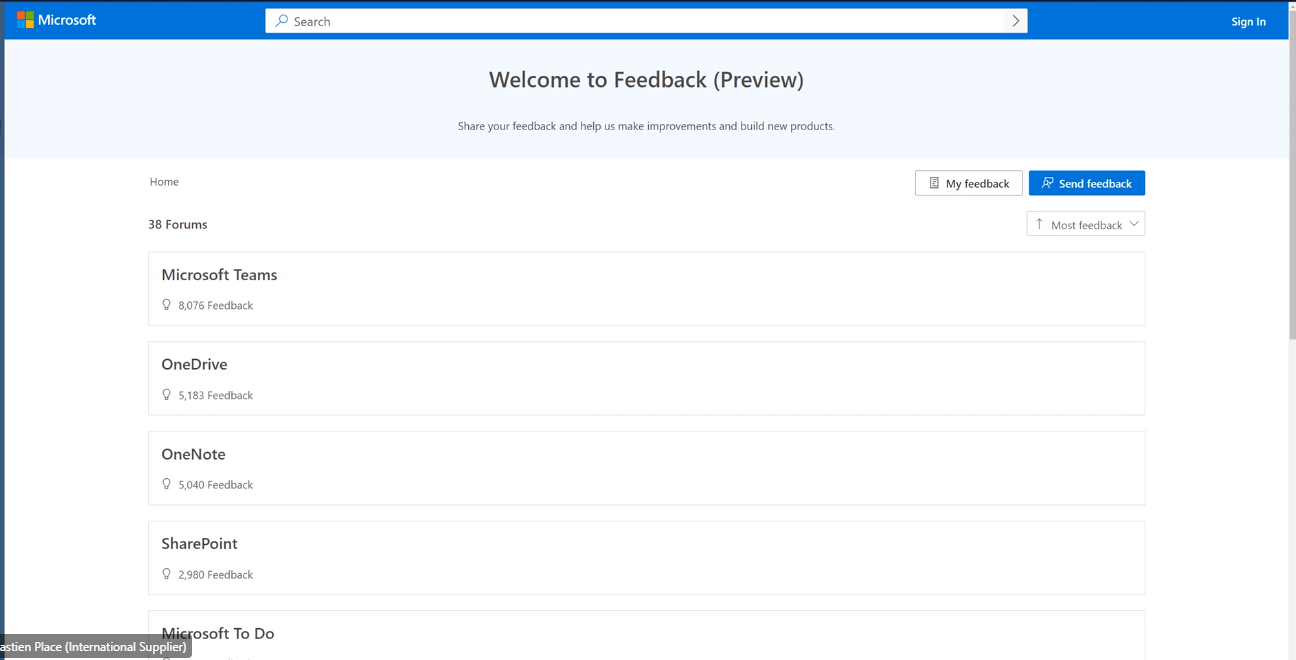The height and width of the screenshot is (660, 1296).
Task: Click the Microsoft logo
Action: [x=56, y=20]
